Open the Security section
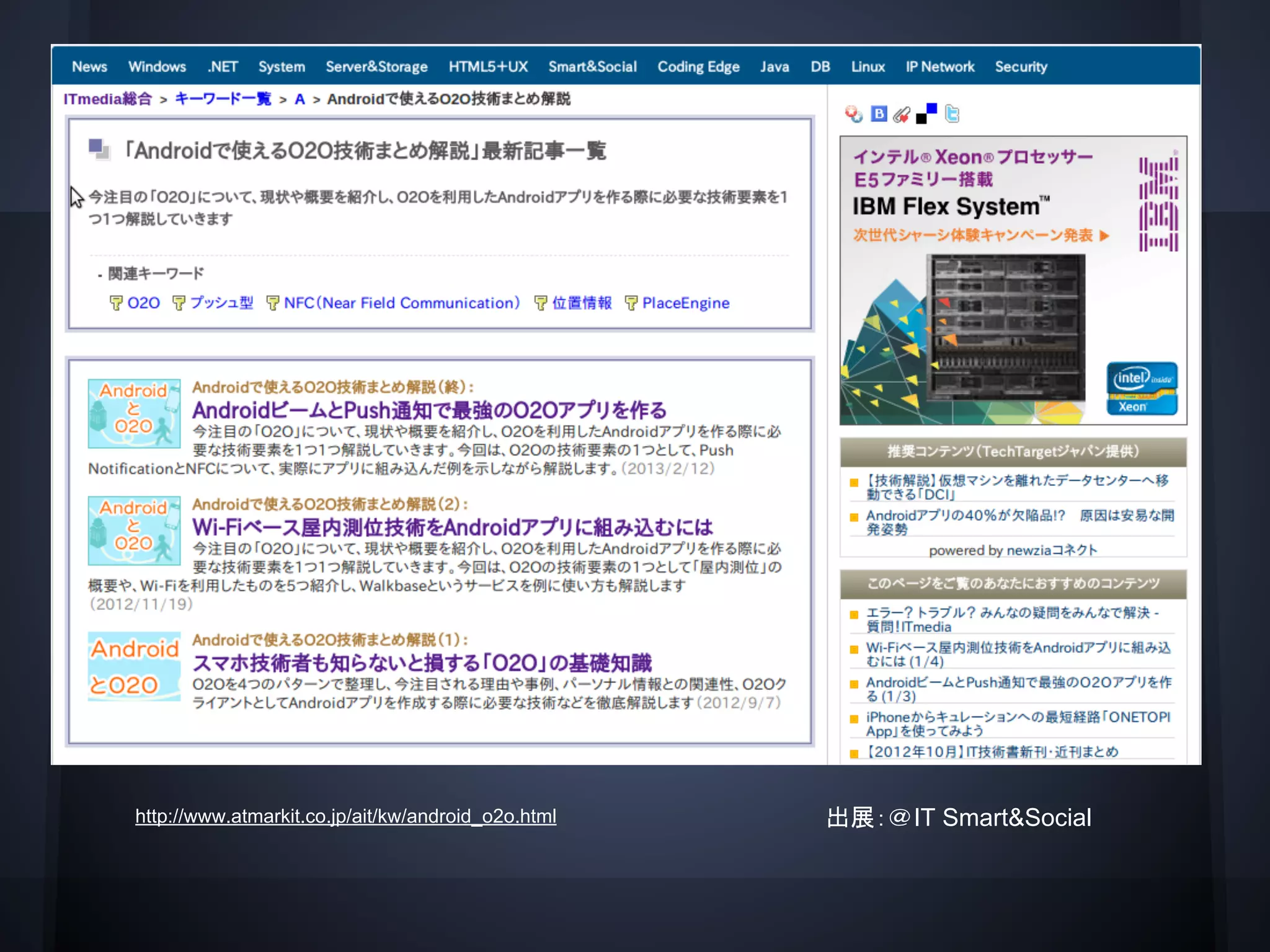Image resolution: width=1270 pixels, height=952 pixels. click(1021, 67)
